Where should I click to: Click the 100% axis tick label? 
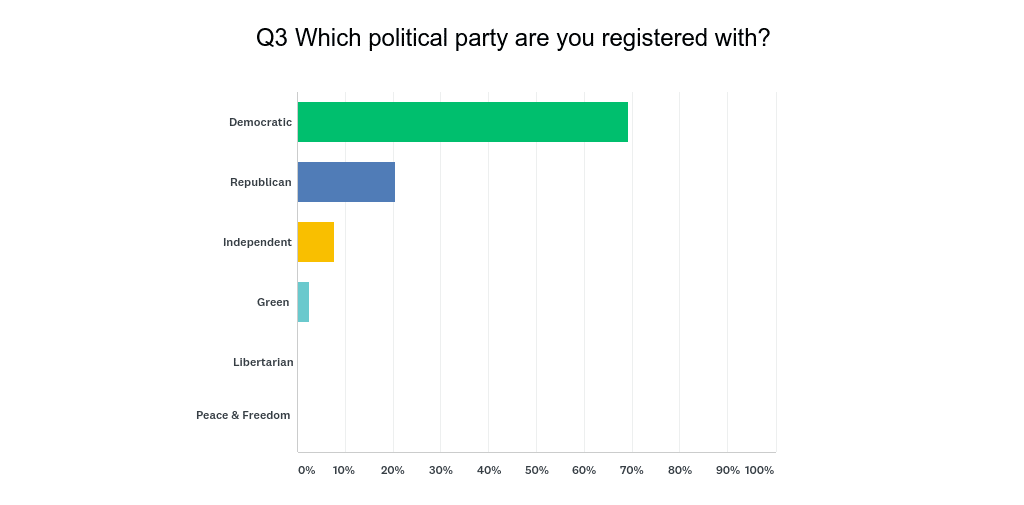tap(759, 470)
